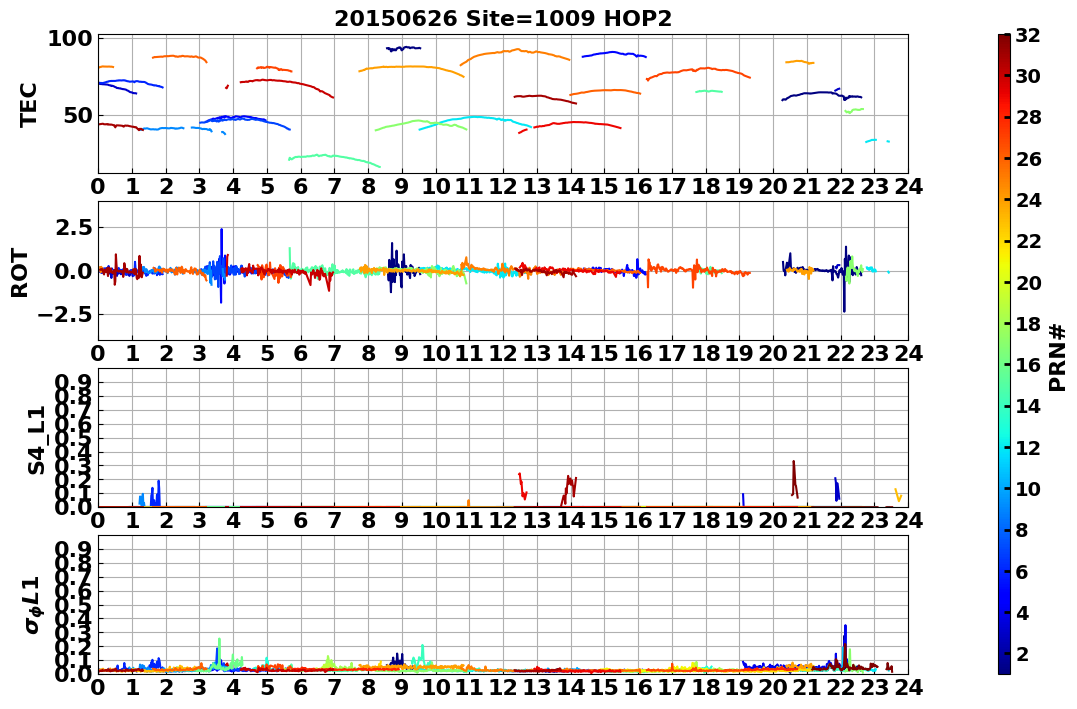
Task: Click colorbar tick label 28
Action: point(1029,117)
